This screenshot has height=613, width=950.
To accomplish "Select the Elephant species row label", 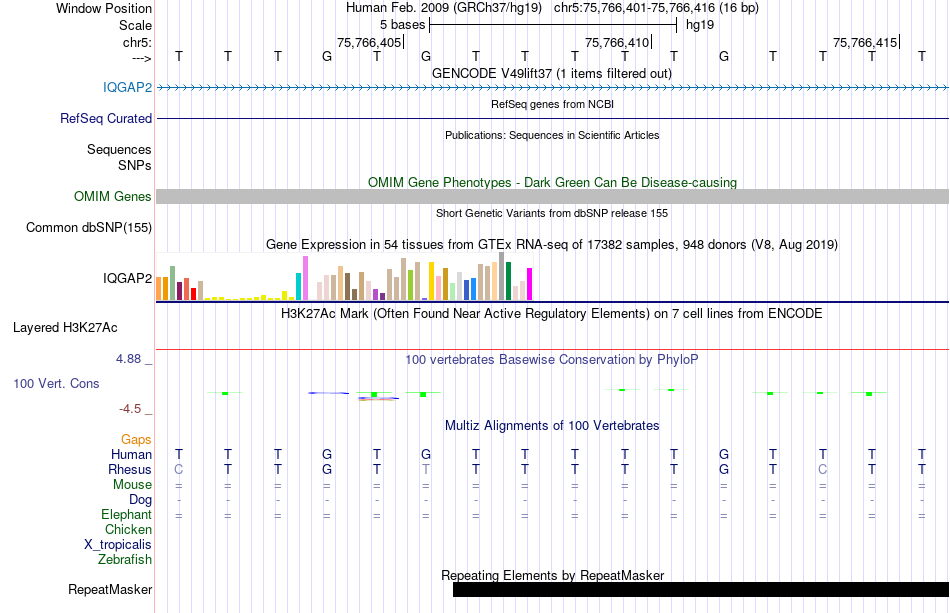I will coord(126,514).
